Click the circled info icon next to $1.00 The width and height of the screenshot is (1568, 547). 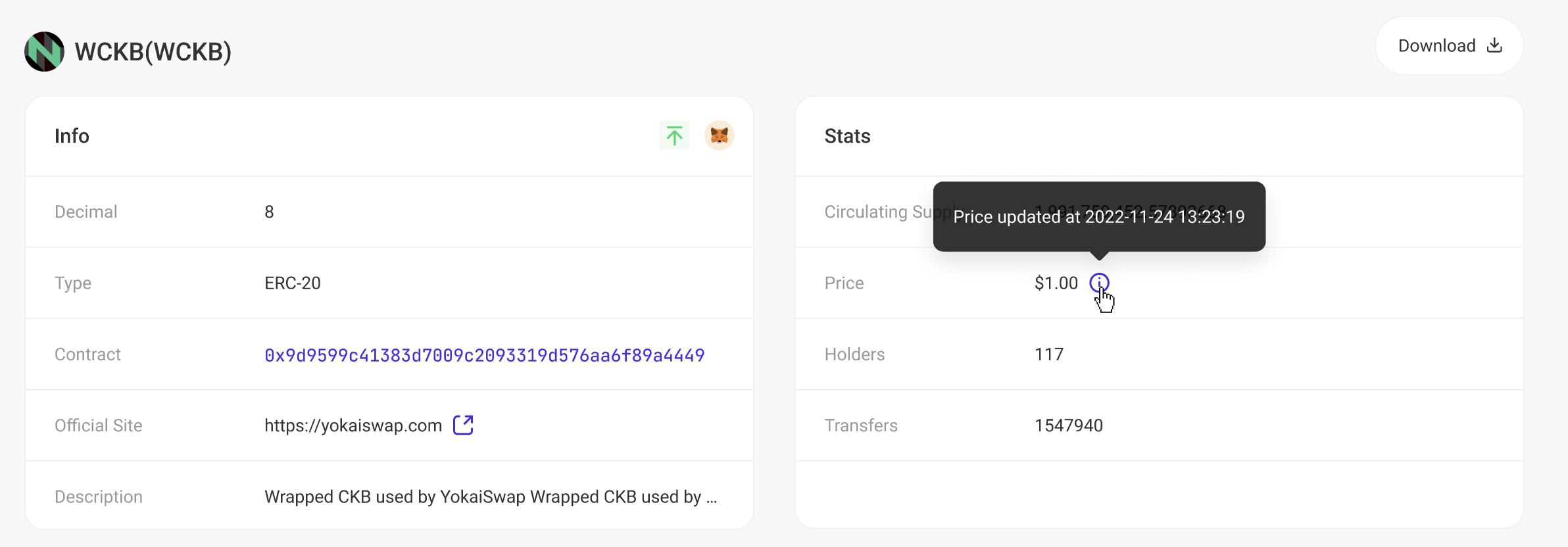1099,283
